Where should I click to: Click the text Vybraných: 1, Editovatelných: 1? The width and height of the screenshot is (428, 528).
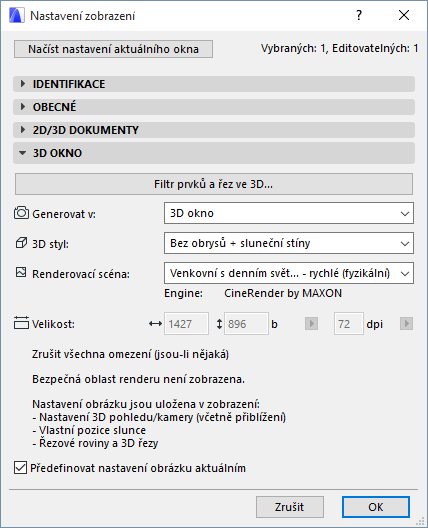tap(339, 48)
